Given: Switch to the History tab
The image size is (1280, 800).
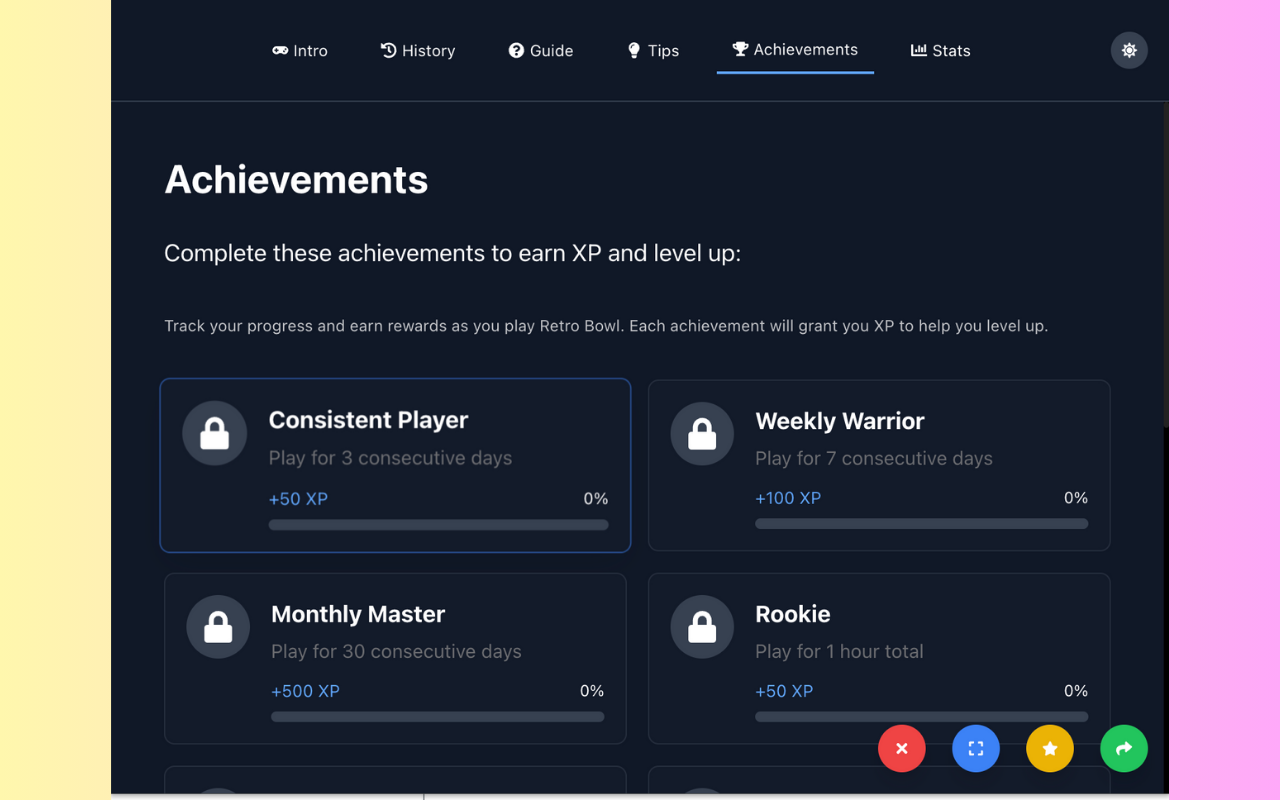Looking at the screenshot, I should [x=418, y=51].
